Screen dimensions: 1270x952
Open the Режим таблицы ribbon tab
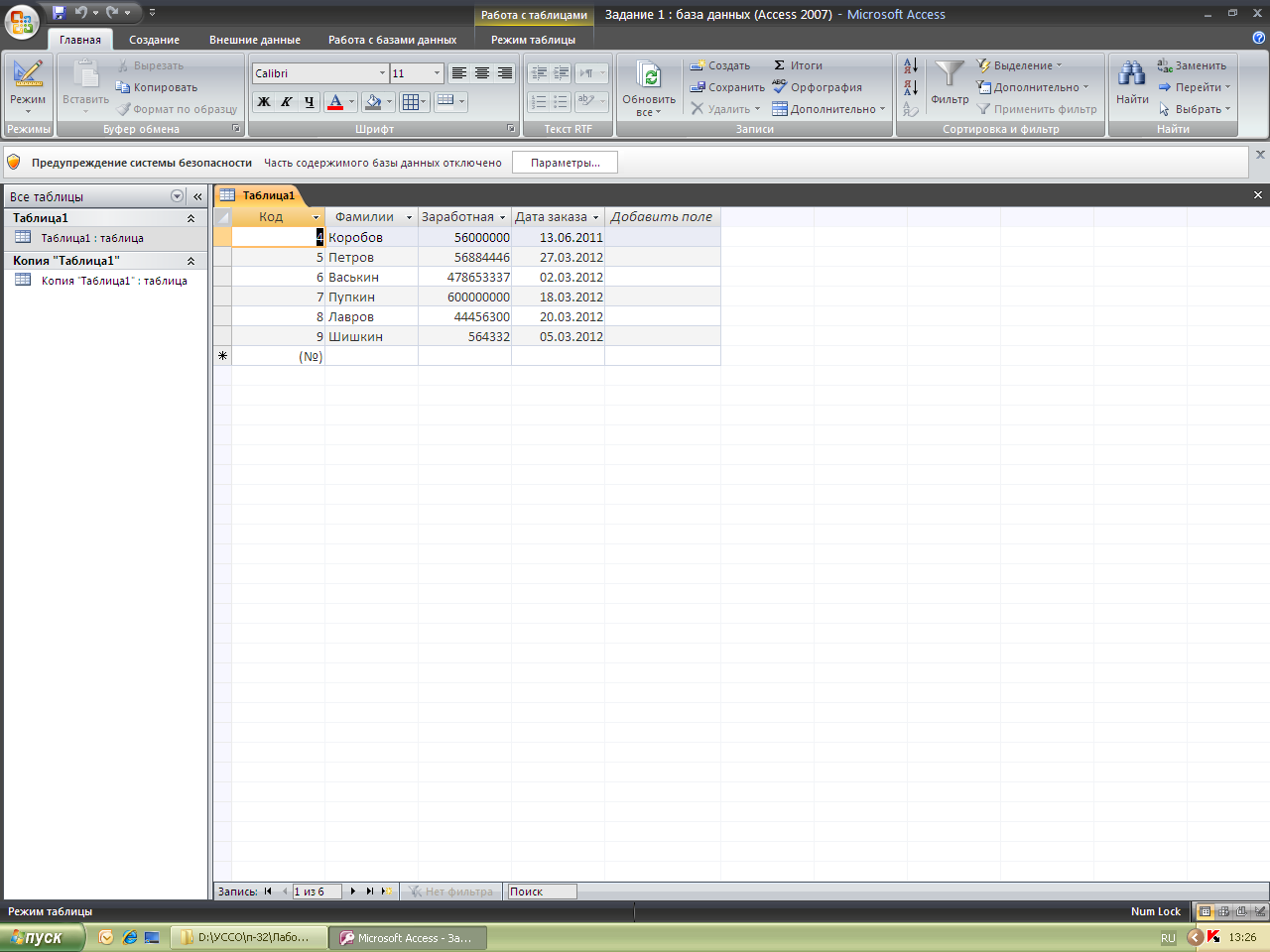click(x=534, y=40)
